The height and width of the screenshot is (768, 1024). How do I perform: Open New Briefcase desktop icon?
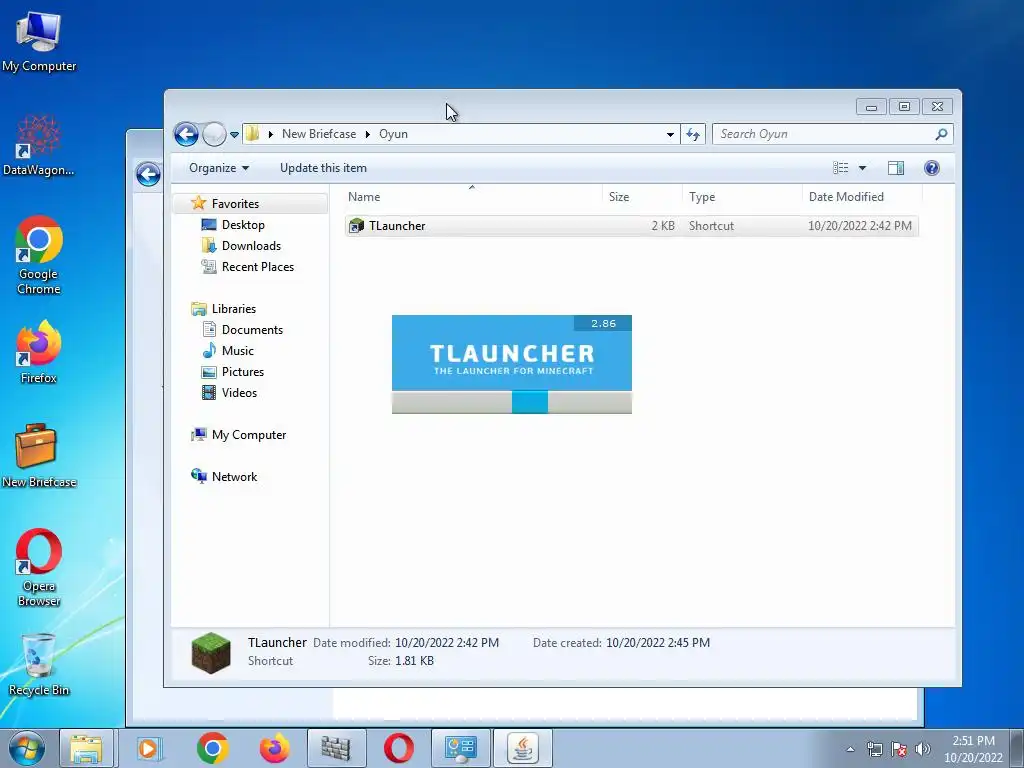(x=39, y=456)
